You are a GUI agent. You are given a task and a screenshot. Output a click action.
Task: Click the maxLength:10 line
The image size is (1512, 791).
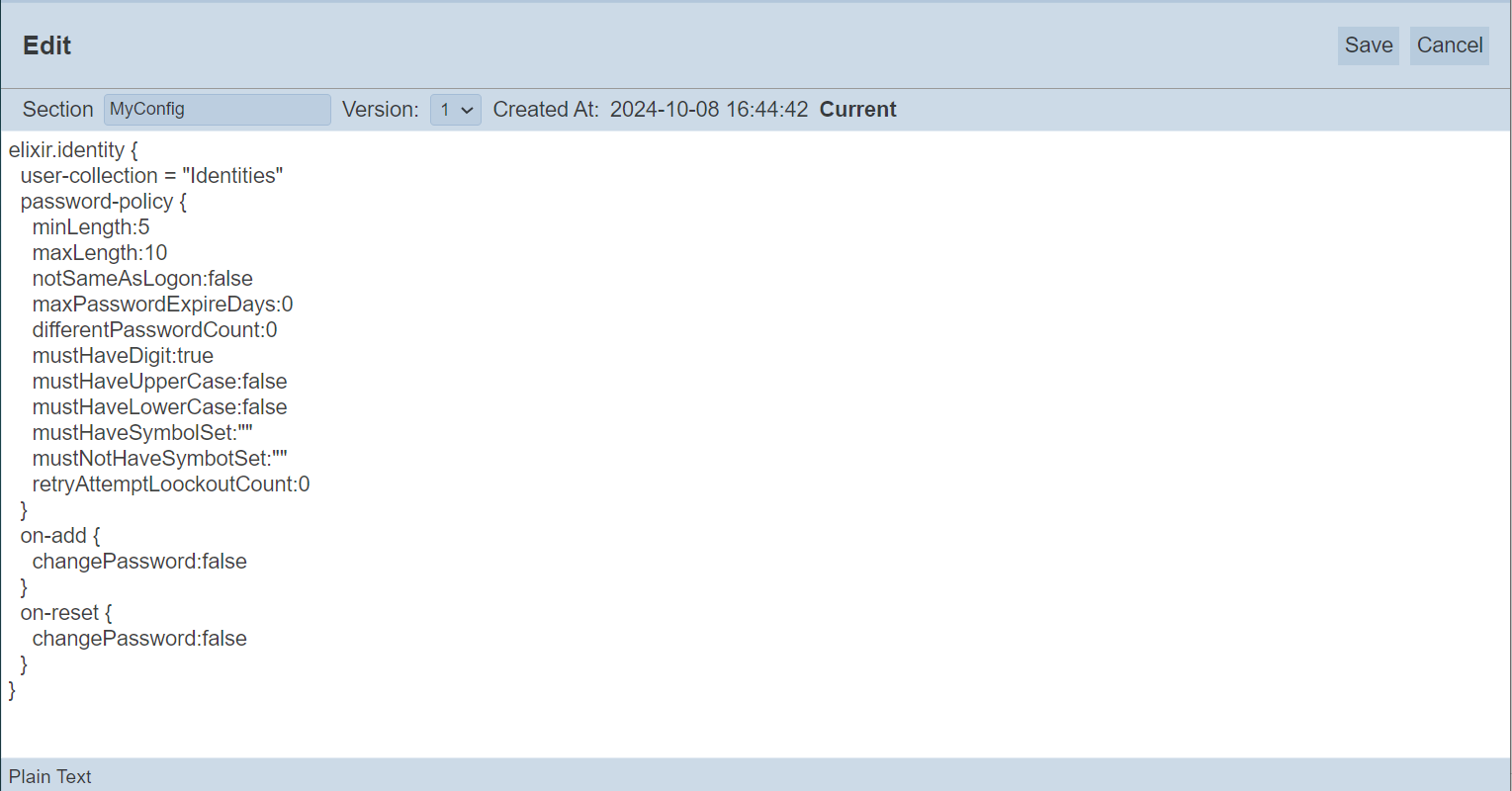[100, 253]
